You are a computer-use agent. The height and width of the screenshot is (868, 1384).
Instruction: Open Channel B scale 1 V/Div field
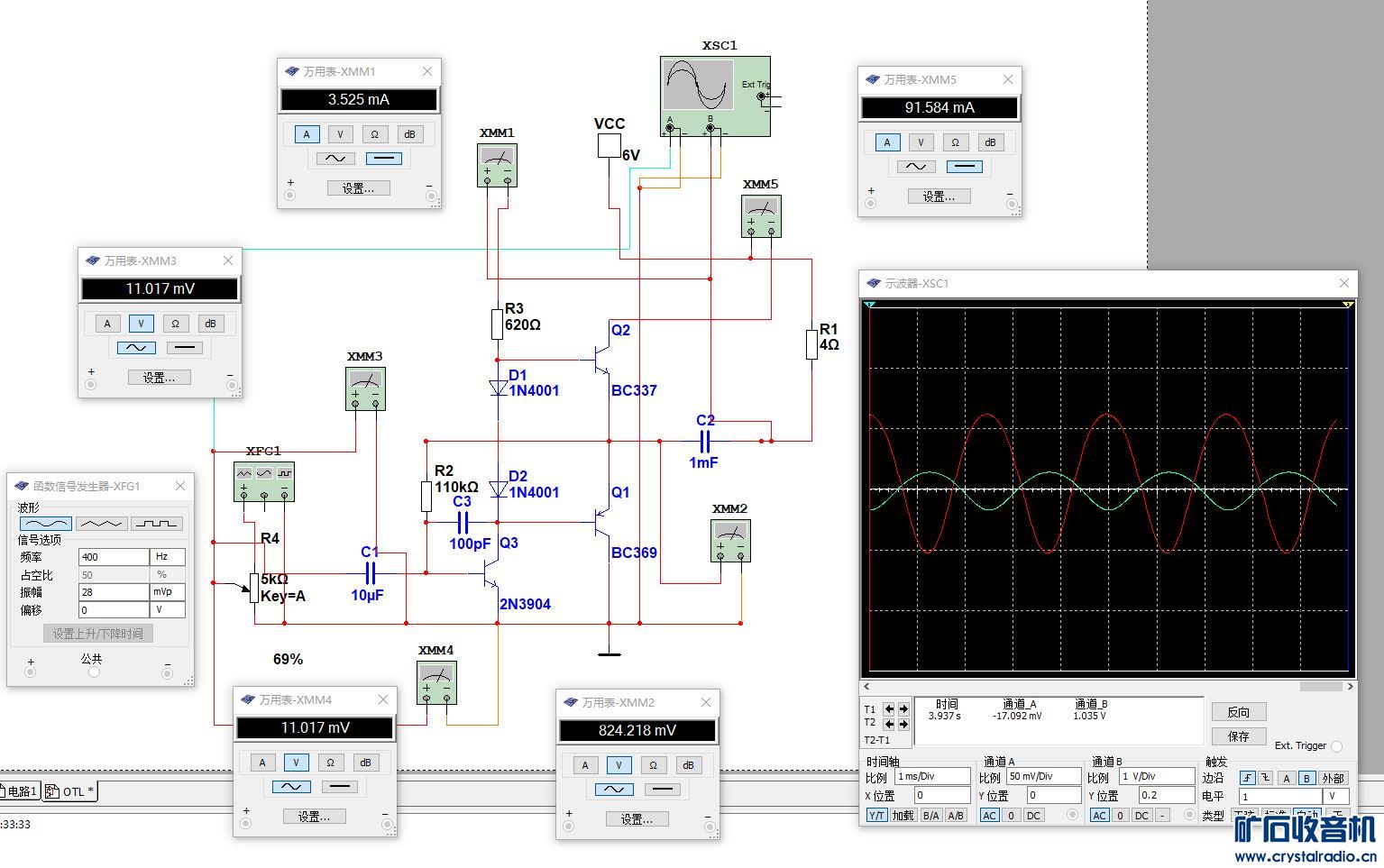pos(1157,777)
